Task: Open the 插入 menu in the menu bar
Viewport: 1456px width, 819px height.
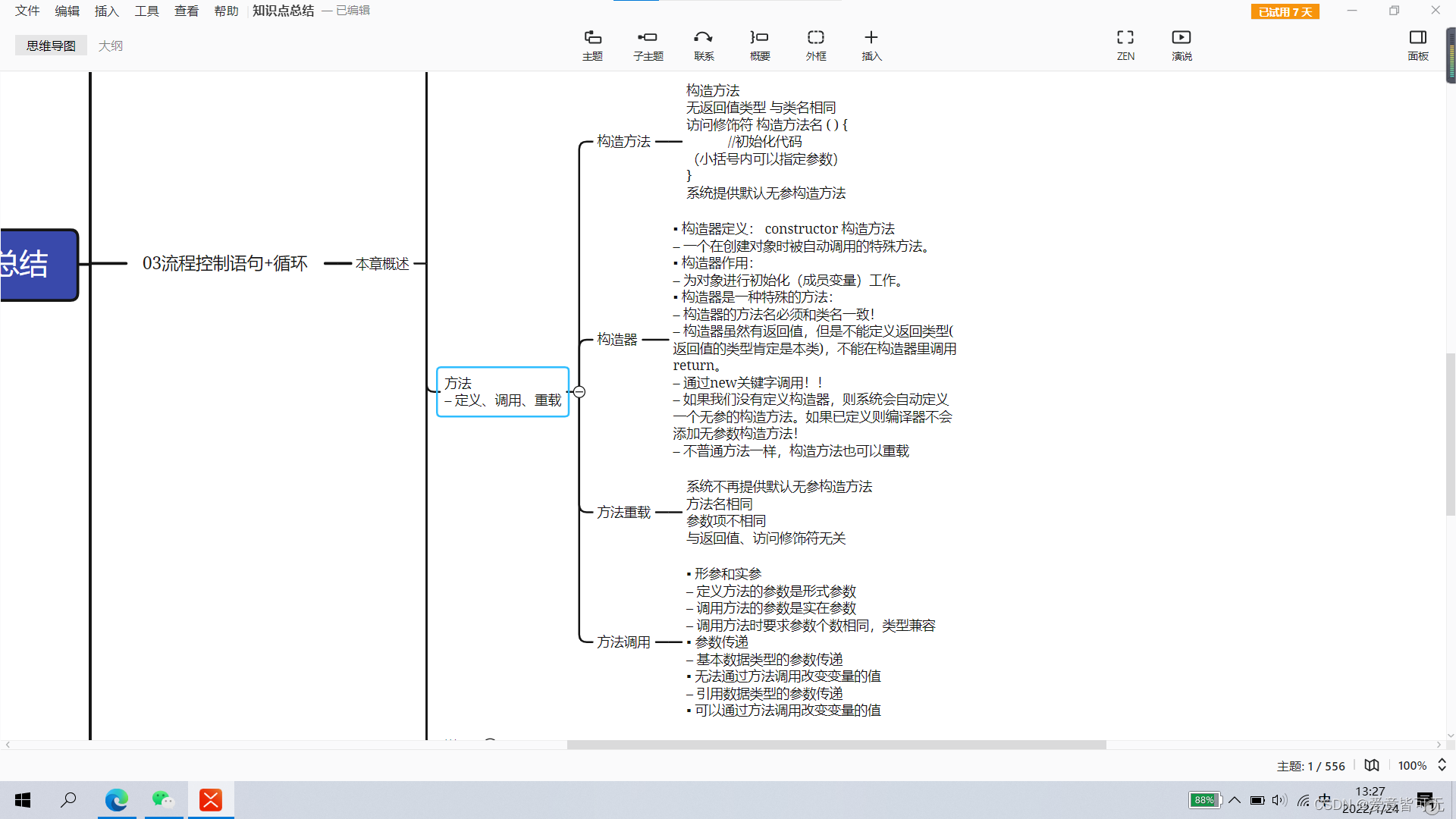Action: [107, 11]
